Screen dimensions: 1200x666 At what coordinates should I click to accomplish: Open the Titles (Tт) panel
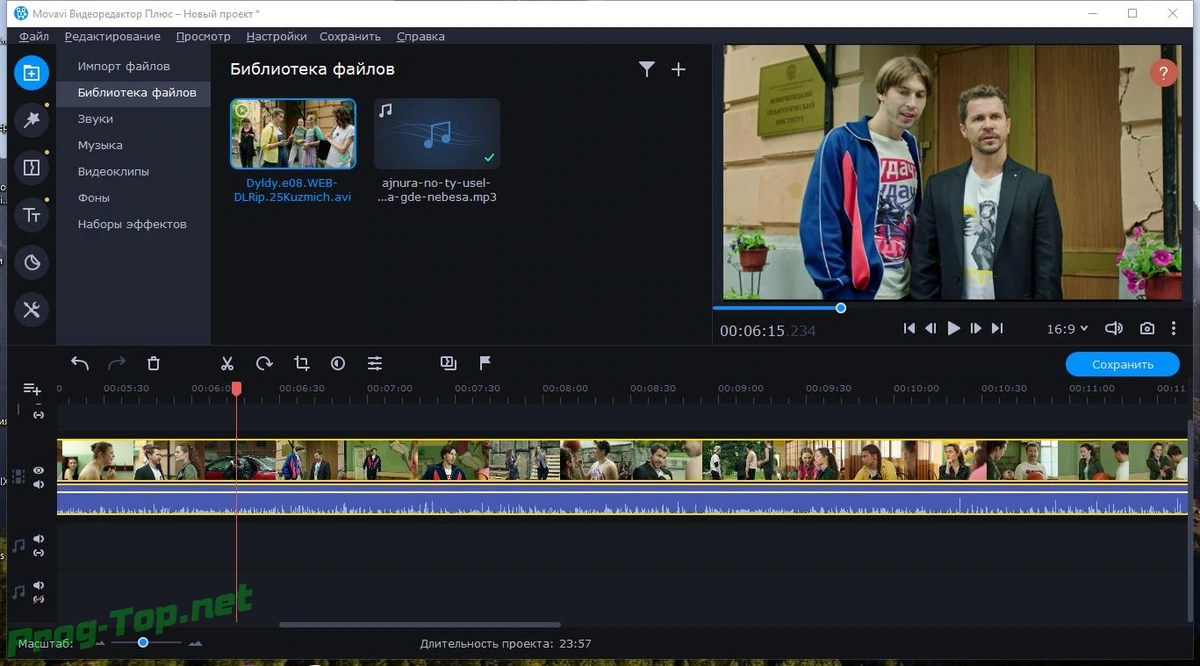pyautogui.click(x=32, y=215)
